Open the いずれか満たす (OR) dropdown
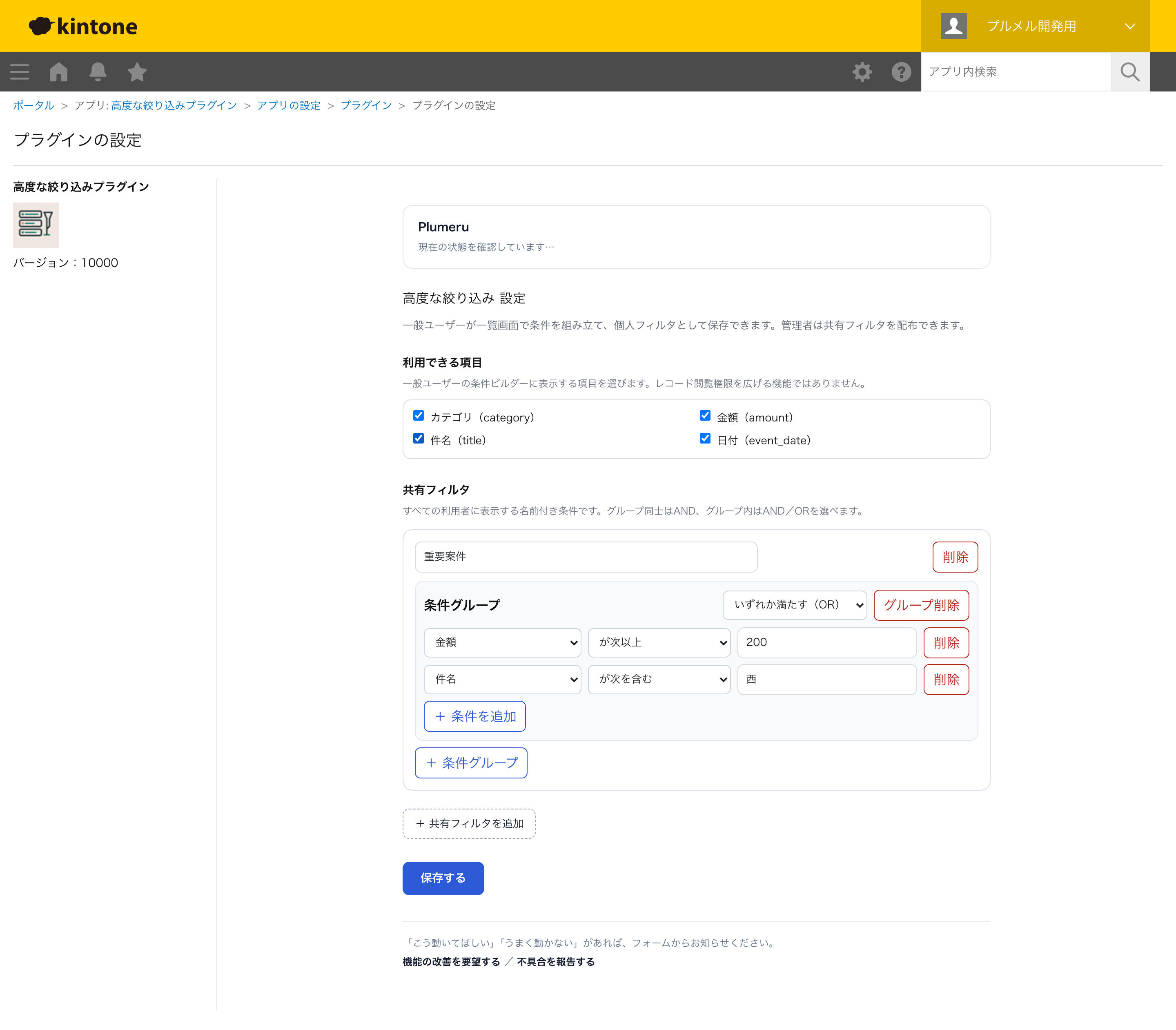The width and height of the screenshot is (1176, 1030). coord(794,605)
